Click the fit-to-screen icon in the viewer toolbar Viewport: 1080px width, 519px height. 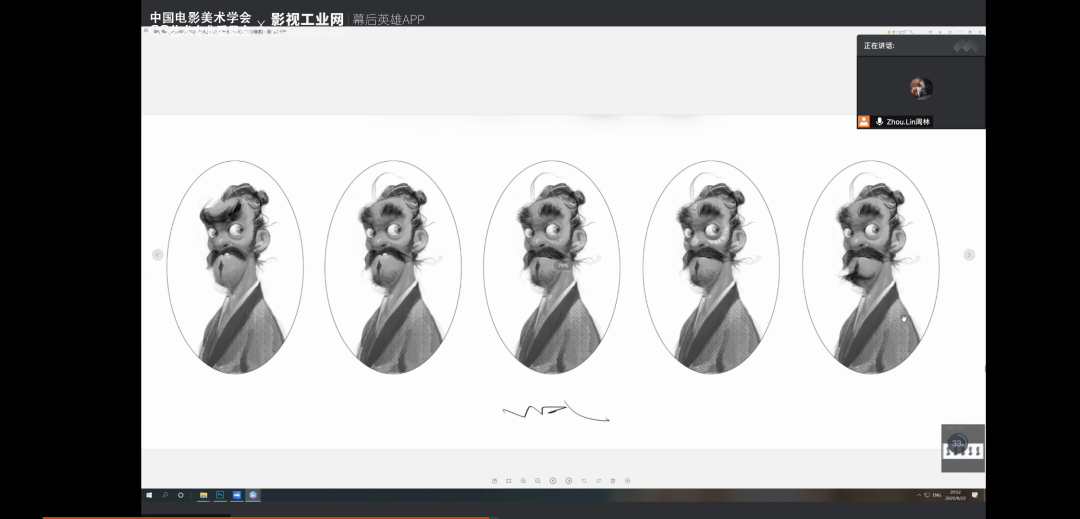pos(508,480)
